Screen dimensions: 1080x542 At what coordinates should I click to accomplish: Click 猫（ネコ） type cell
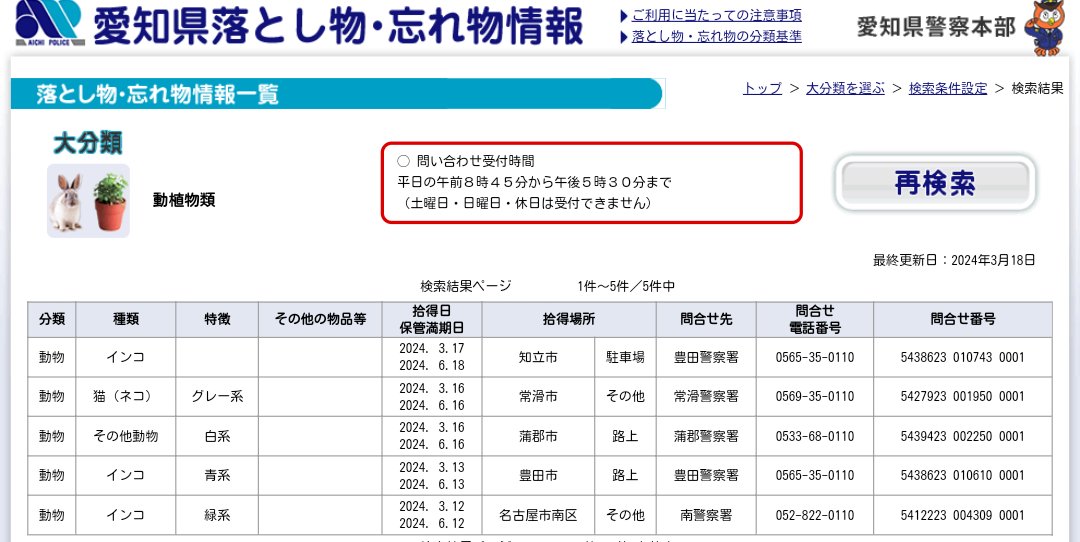pos(125,397)
